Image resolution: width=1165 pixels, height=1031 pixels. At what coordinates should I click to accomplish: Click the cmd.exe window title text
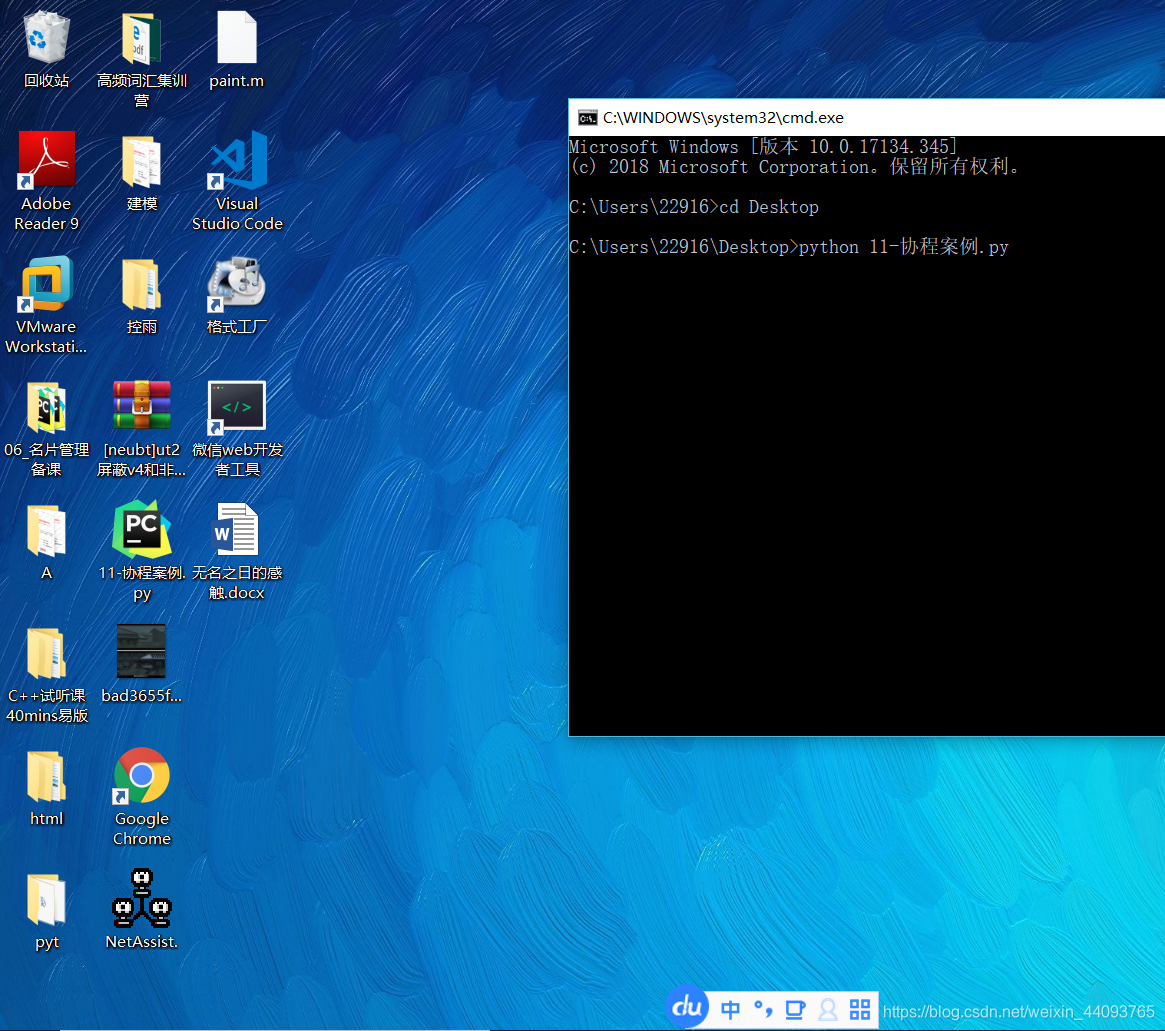tap(723, 118)
